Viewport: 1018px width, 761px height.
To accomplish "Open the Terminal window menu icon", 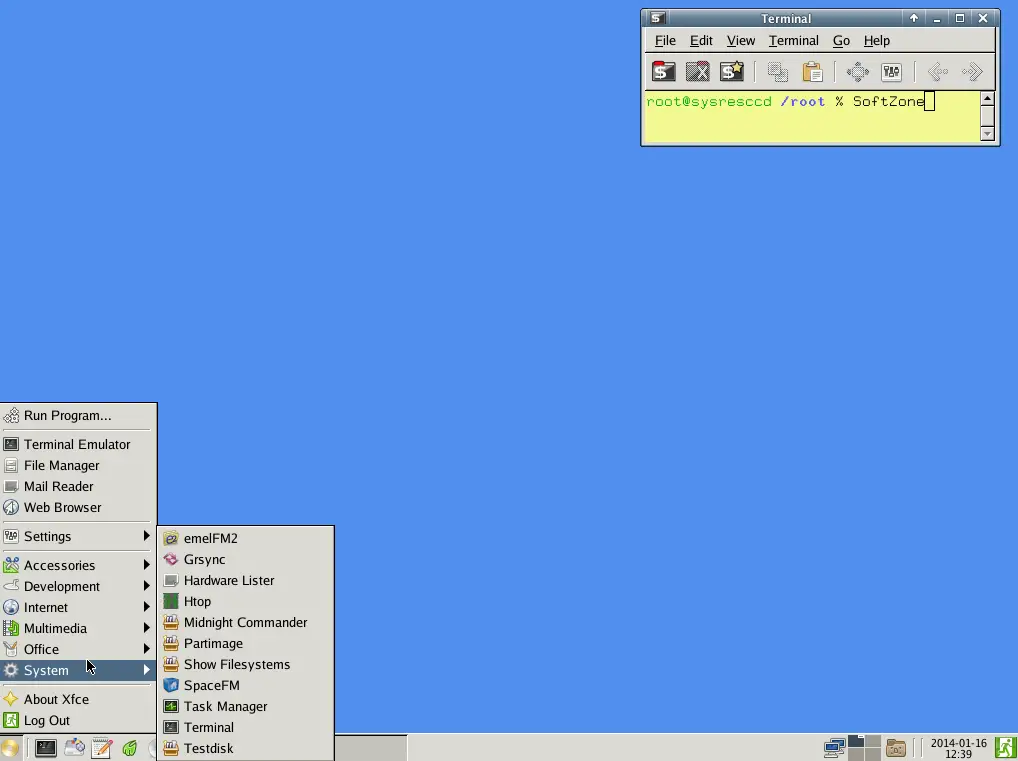I will point(657,18).
